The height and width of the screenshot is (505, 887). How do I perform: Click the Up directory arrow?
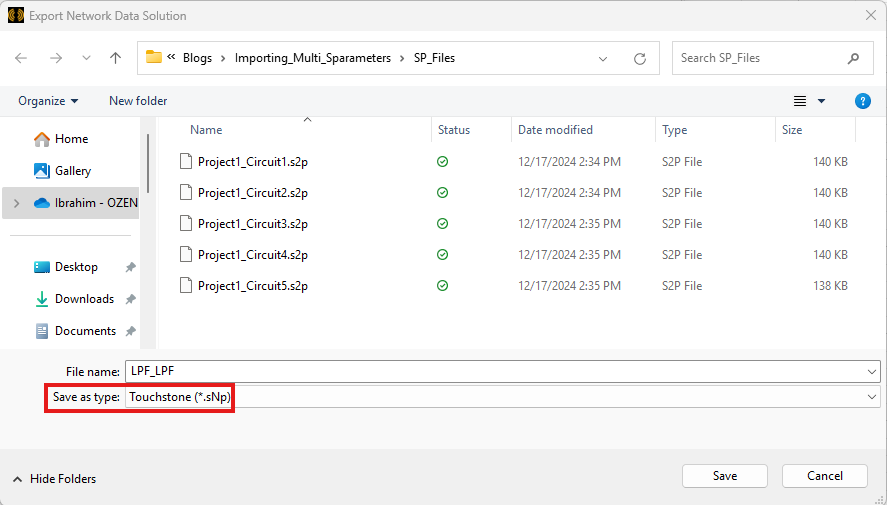tap(116, 58)
